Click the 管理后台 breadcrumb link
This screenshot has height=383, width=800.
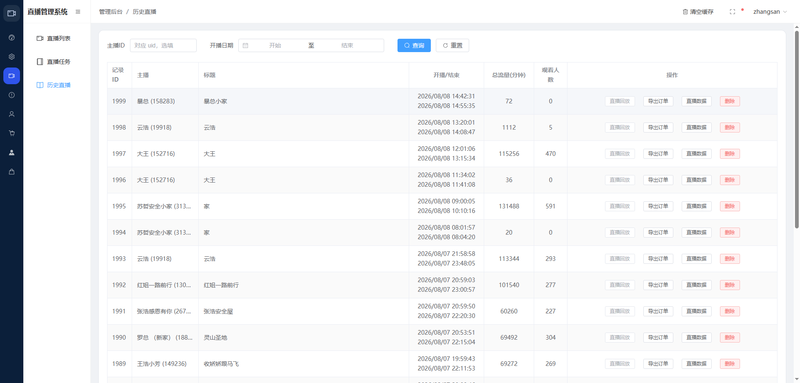(x=111, y=12)
